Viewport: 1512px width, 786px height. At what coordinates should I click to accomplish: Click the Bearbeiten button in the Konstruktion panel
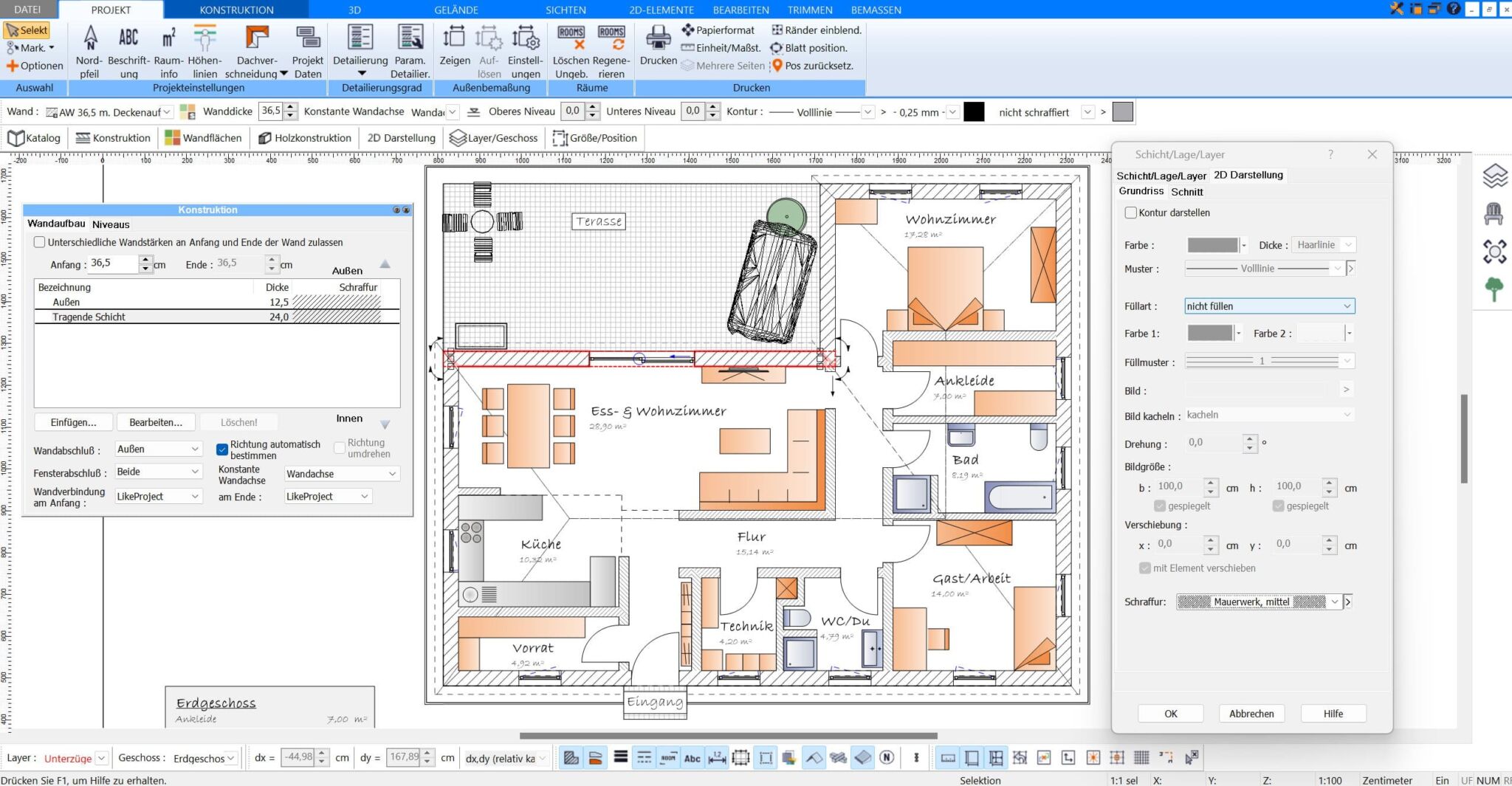pyautogui.click(x=155, y=421)
